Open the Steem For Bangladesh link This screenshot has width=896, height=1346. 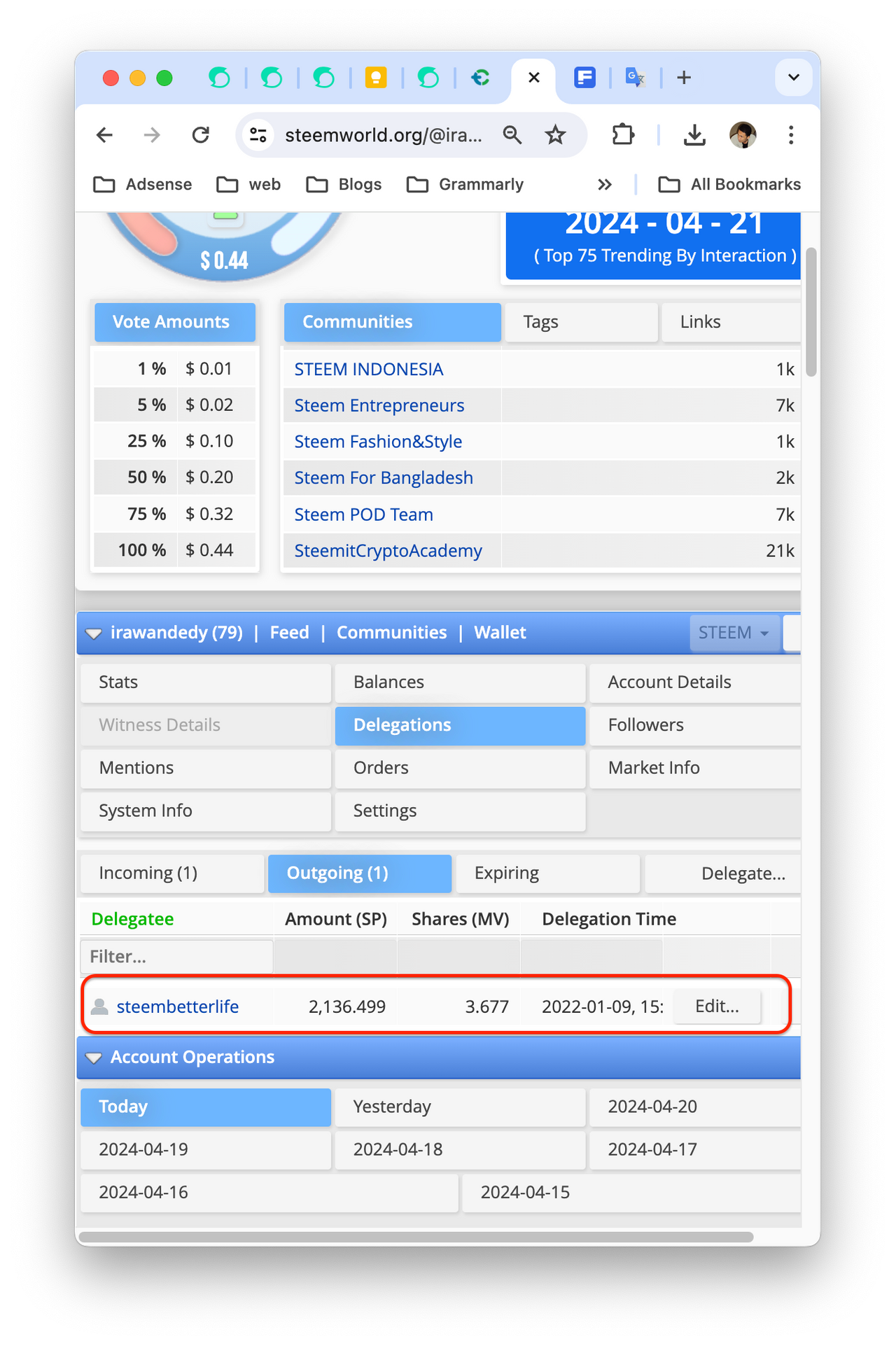tap(384, 478)
